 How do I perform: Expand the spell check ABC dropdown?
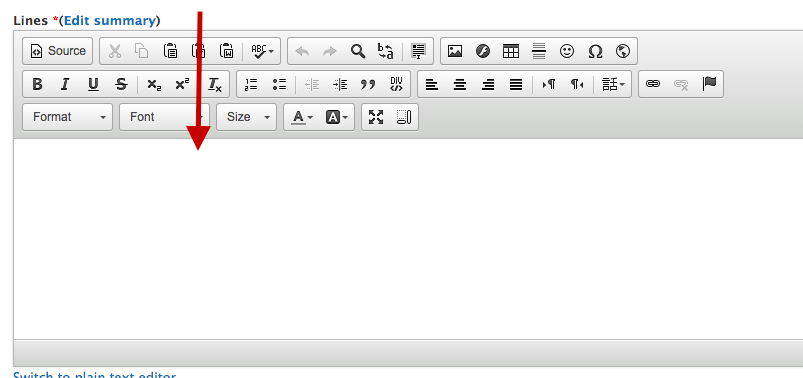[x=262, y=51]
